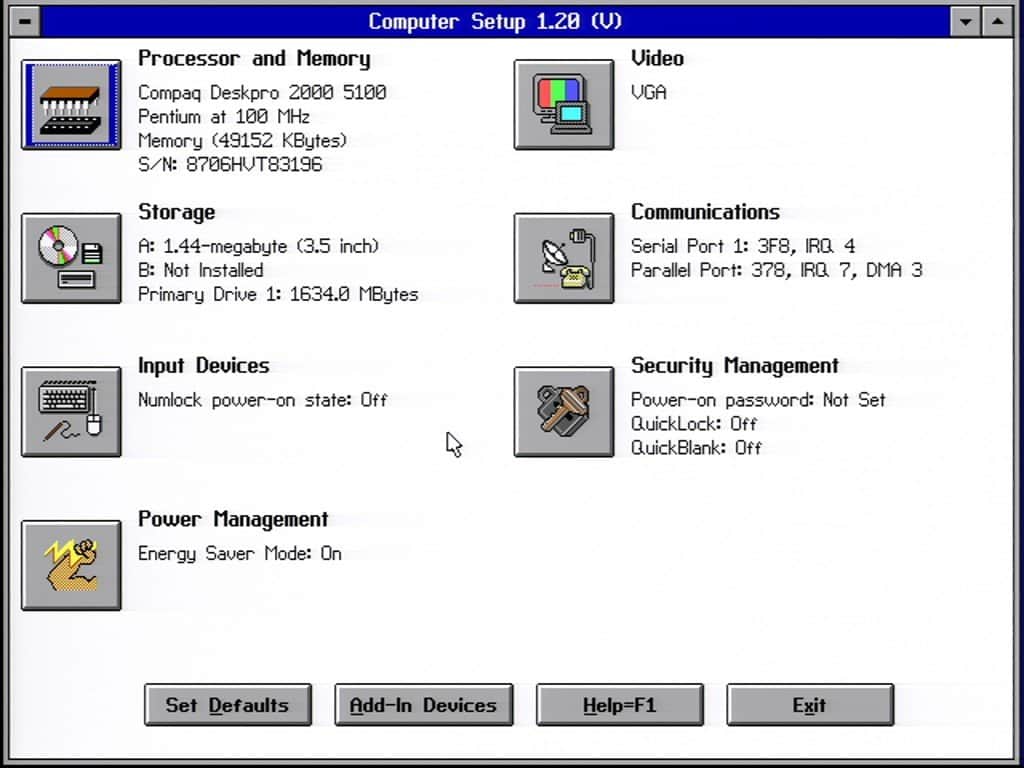Image resolution: width=1024 pixels, height=768 pixels.
Task: Open the Input Devices keyboard icon
Action: [71, 411]
